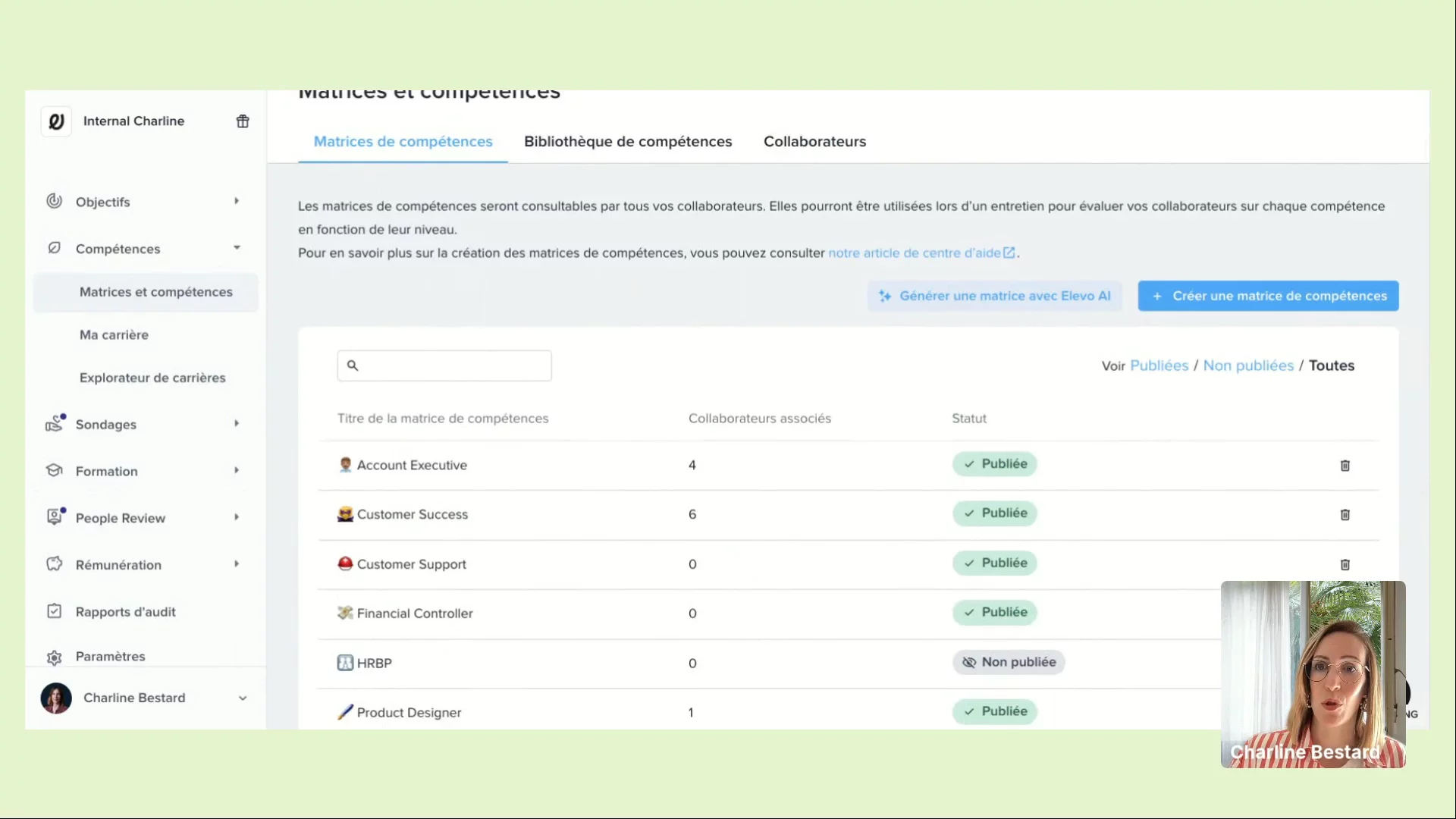Click the Formation graduation cap icon

coord(54,470)
